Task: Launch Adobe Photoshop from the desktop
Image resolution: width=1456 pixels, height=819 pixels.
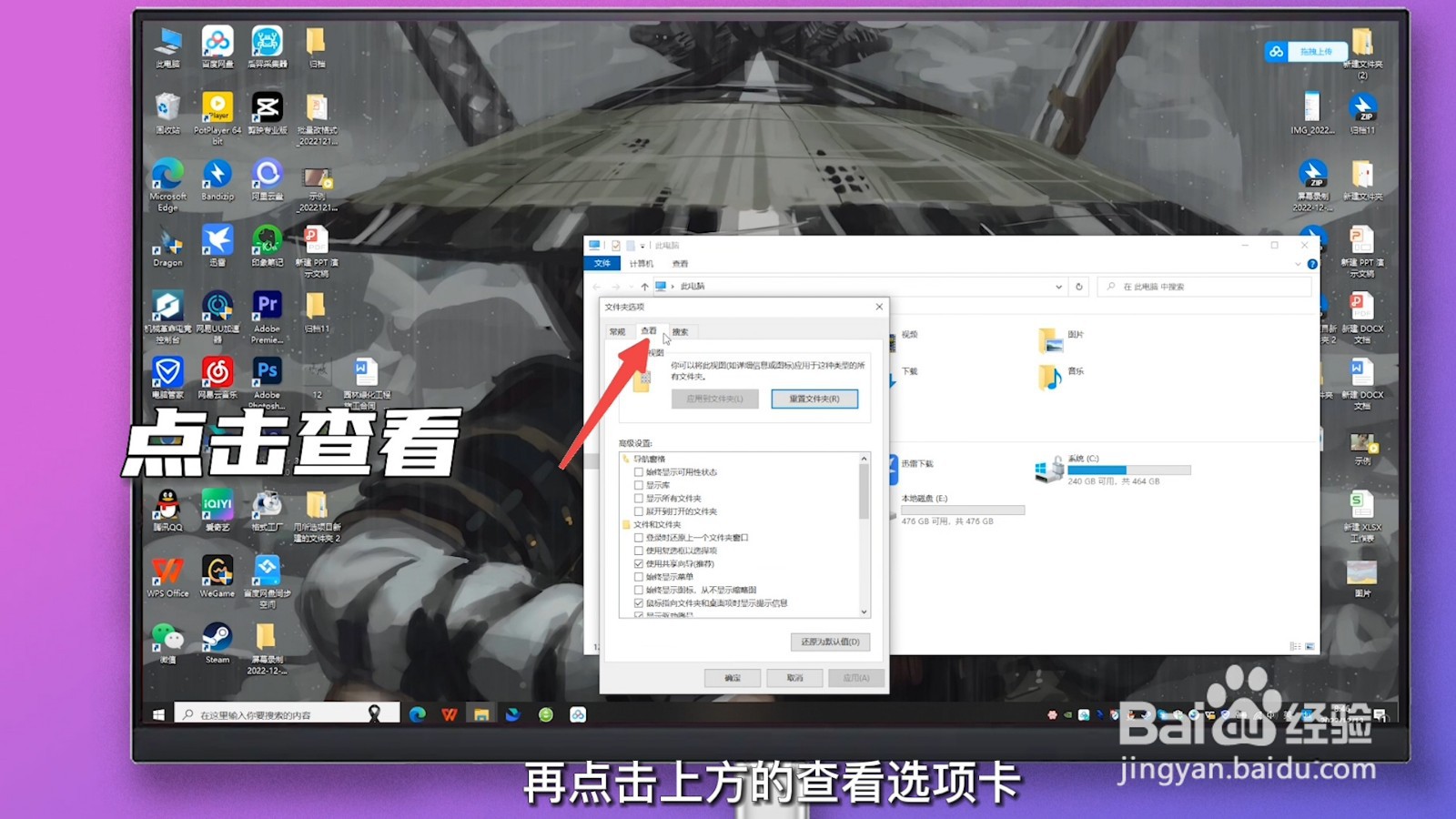Action: [x=268, y=383]
